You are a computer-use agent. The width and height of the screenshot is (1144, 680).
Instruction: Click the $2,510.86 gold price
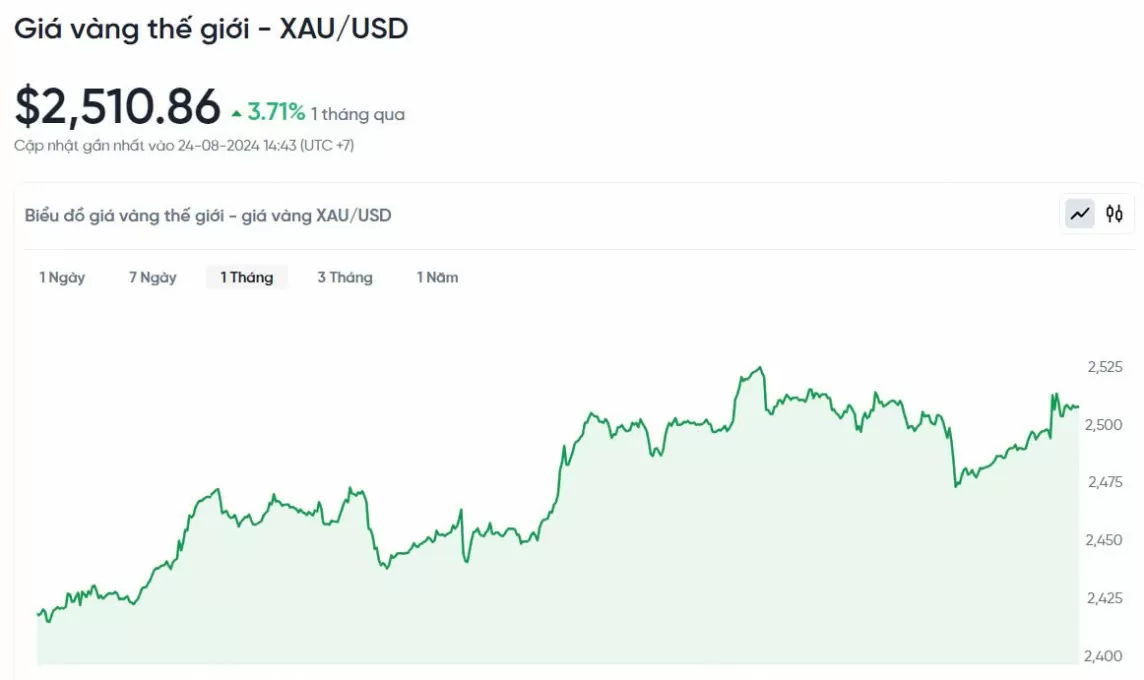coord(117,107)
